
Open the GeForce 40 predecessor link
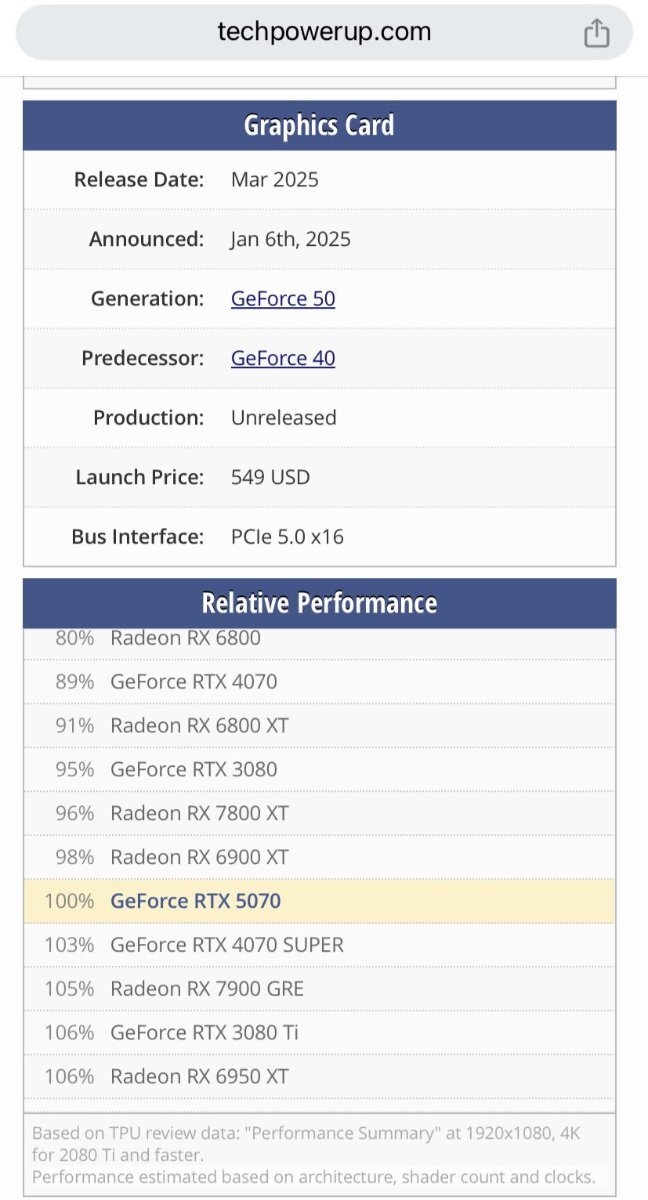(283, 358)
